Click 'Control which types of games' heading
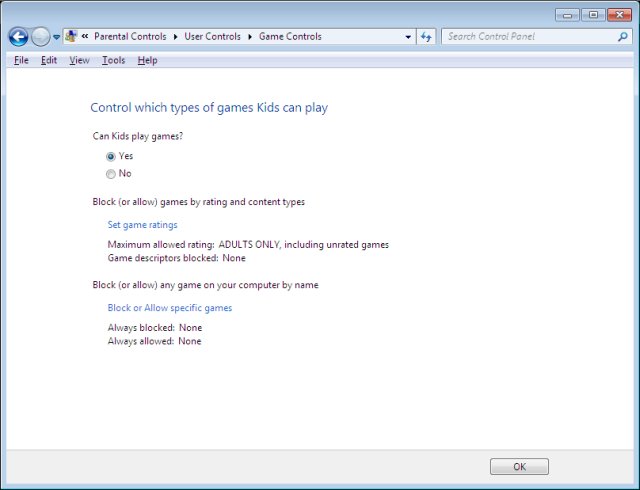The height and width of the screenshot is (490, 640). (x=209, y=108)
